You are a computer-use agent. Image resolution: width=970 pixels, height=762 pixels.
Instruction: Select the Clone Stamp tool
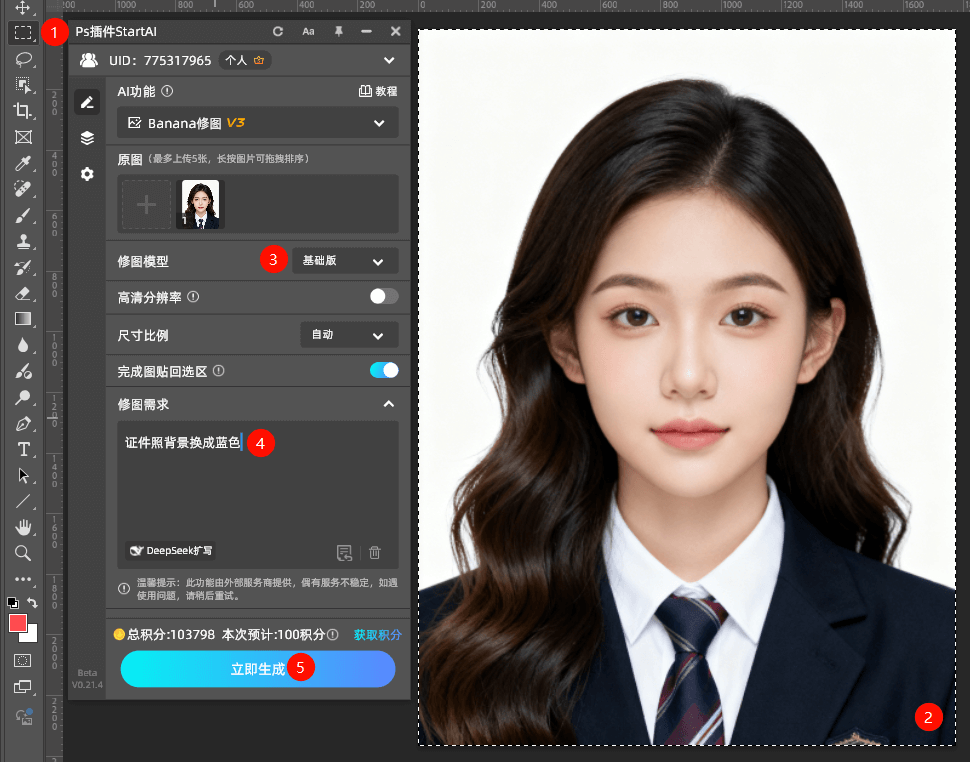pyautogui.click(x=22, y=241)
